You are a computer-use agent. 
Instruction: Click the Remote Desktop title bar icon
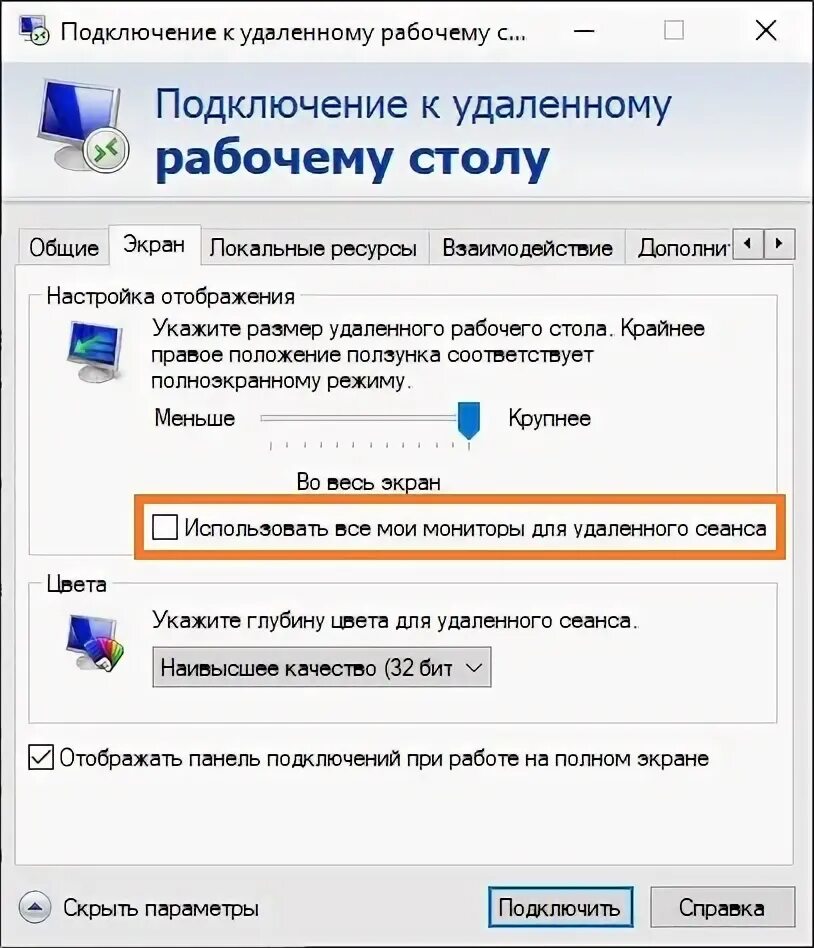(x=33, y=30)
